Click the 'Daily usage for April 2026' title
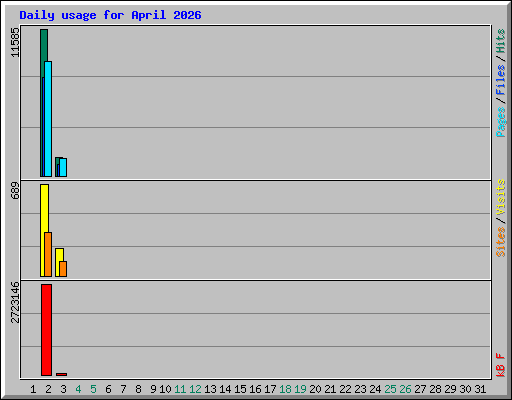This screenshot has height=400, width=512. click(110, 15)
